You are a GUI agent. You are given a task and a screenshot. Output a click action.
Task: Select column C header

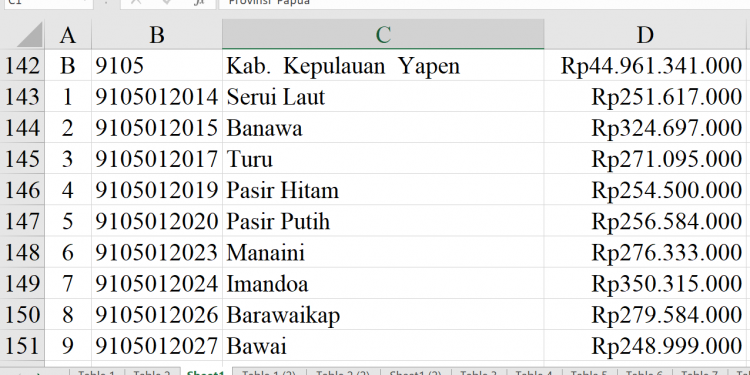click(x=383, y=34)
